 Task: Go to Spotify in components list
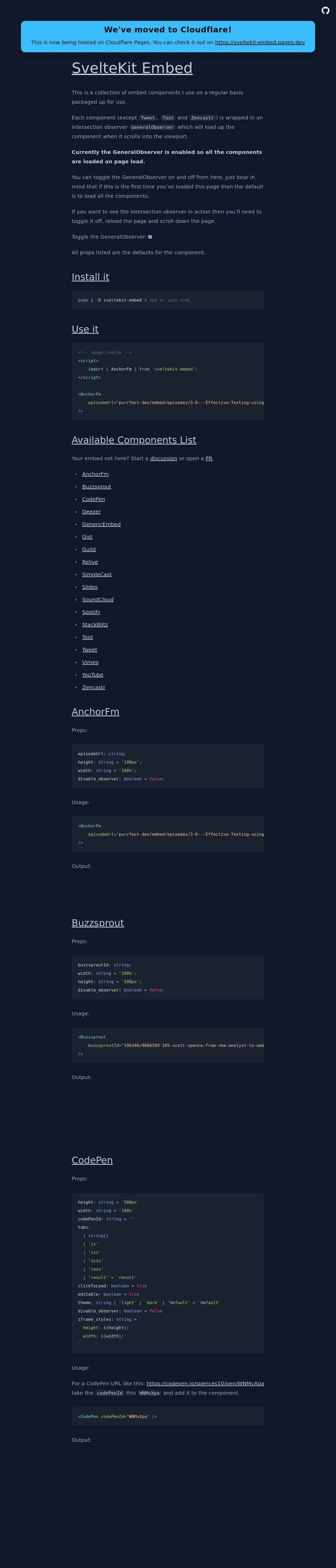tap(92, 612)
